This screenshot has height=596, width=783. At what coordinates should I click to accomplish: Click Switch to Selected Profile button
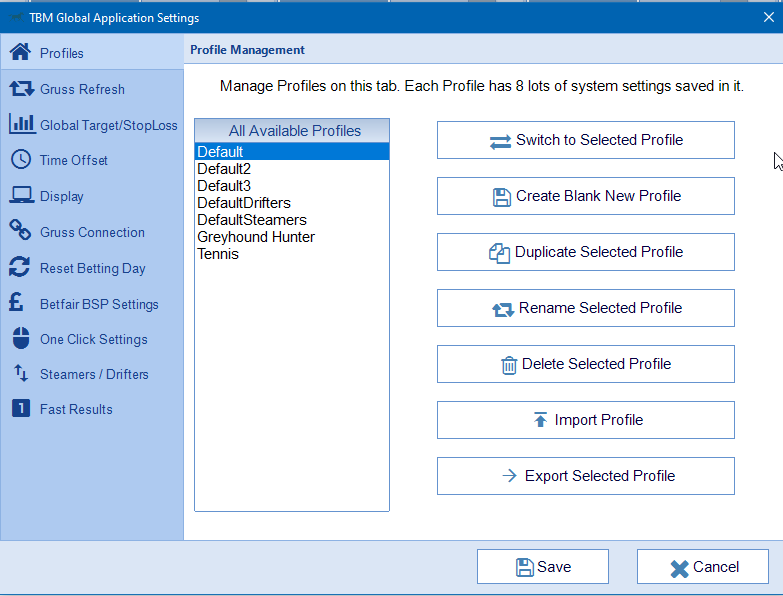click(x=586, y=140)
